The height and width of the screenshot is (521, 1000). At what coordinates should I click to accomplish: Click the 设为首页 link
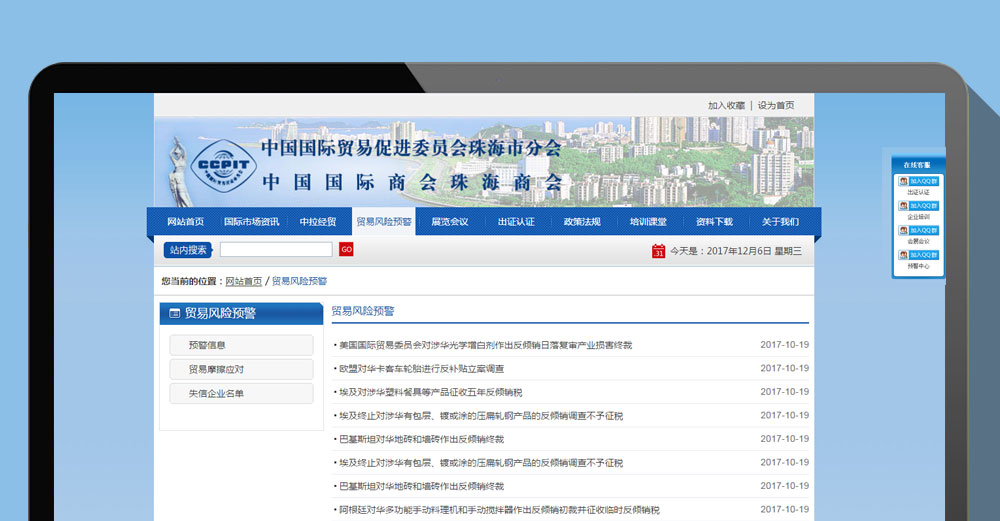(x=776, y=105)
